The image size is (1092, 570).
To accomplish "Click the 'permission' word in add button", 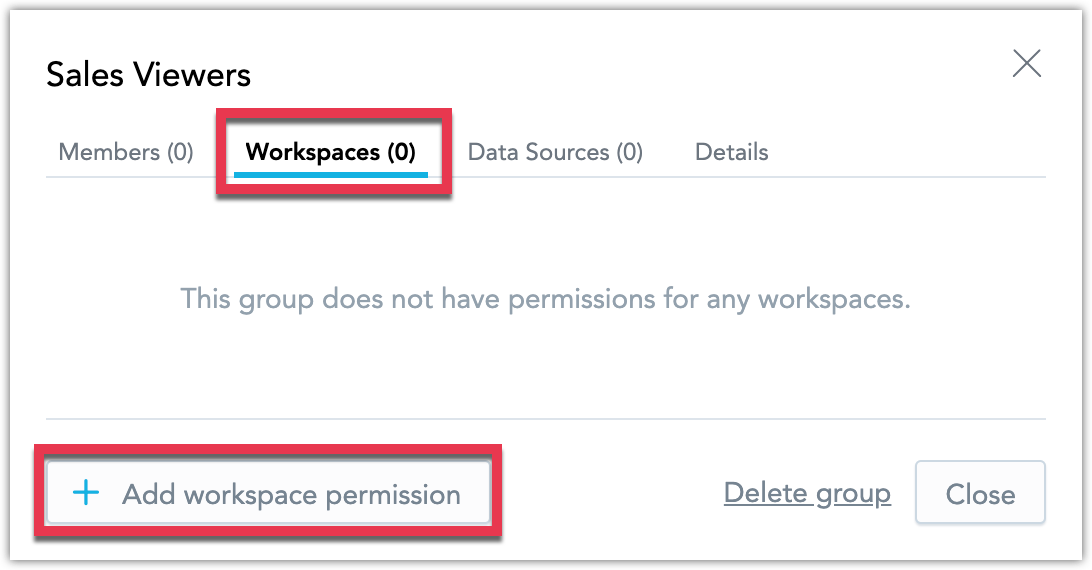I will (x=393, y=496).
